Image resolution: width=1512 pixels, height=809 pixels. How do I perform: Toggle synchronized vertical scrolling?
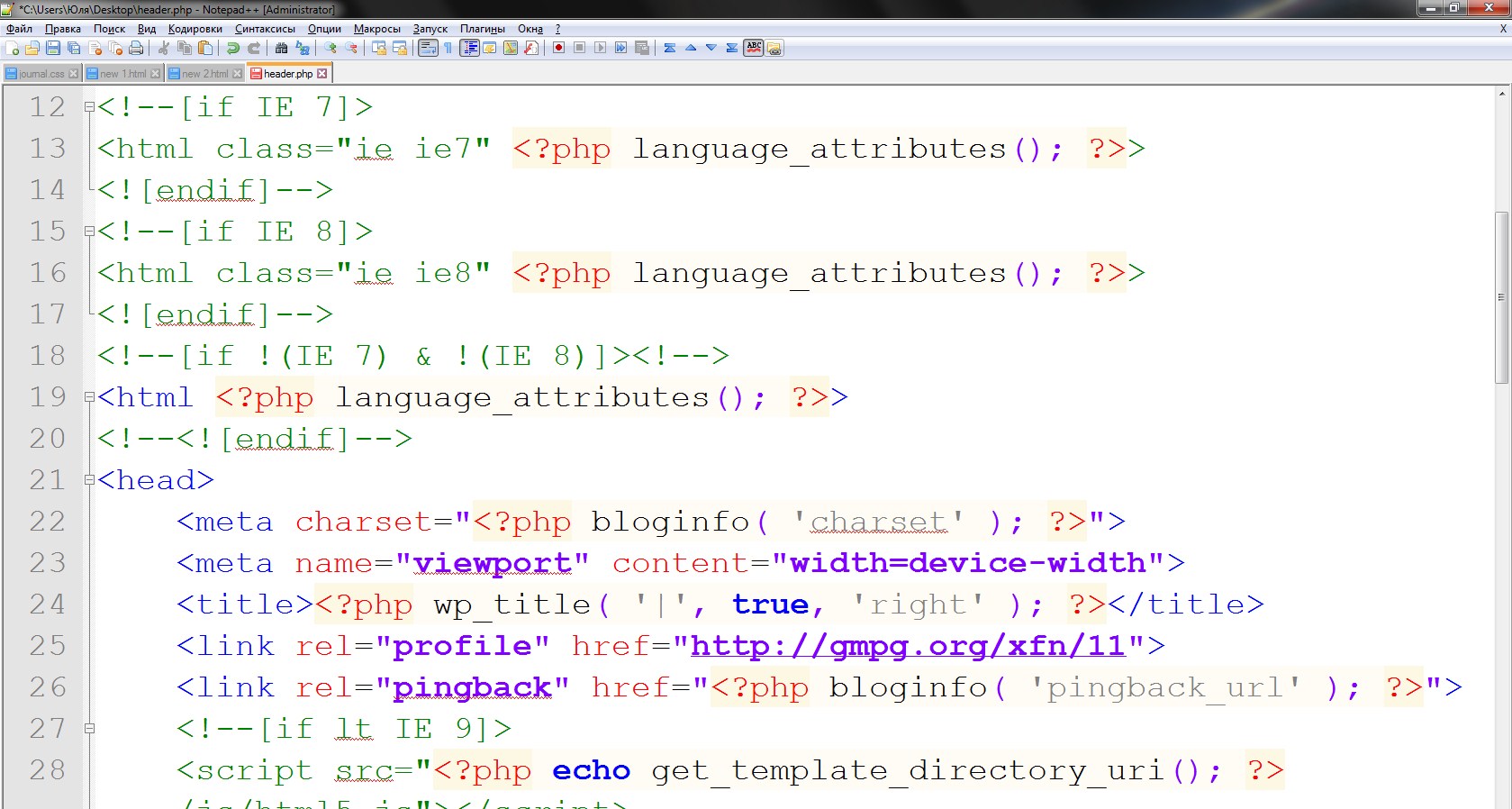click(378, 48)
